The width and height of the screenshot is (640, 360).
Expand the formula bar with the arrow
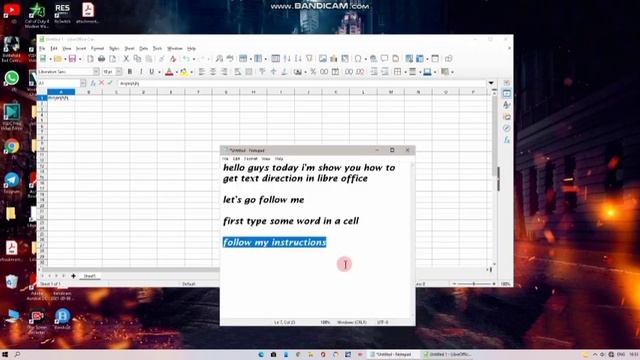[491, 83]
